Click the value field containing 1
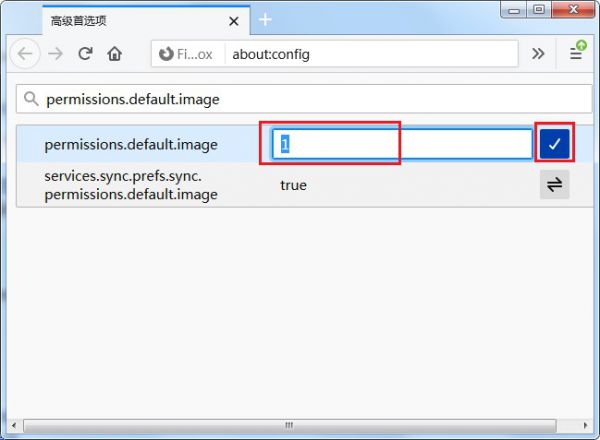600x440 pixels. click(401, 144)
